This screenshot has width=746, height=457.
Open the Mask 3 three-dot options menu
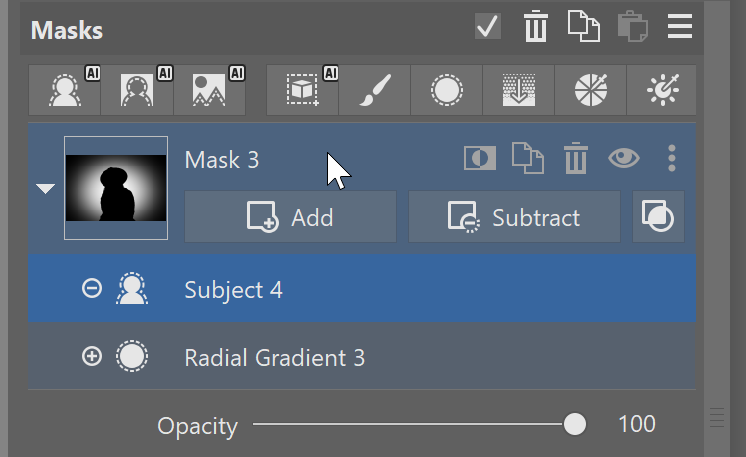(672, 158)
